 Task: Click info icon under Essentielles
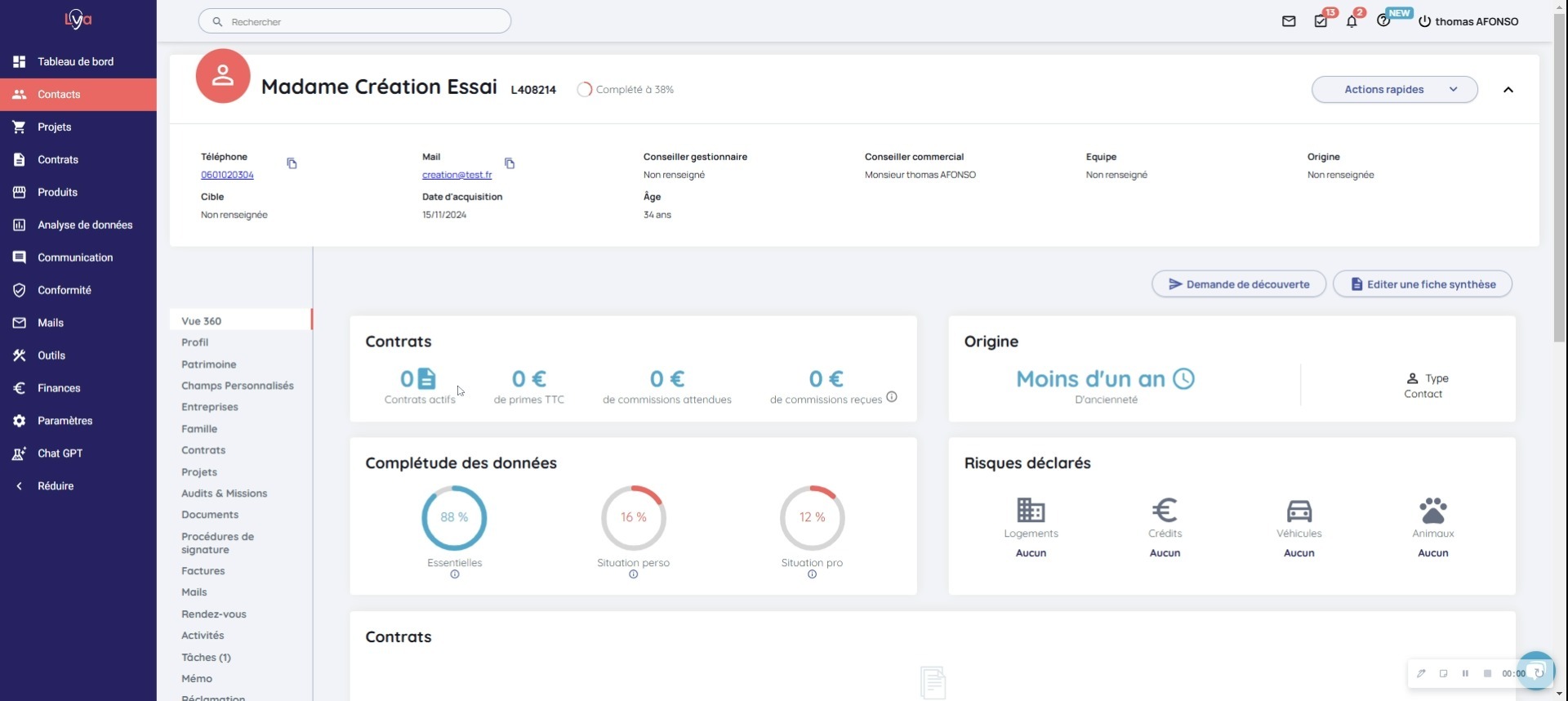click(x=455, y=574)
